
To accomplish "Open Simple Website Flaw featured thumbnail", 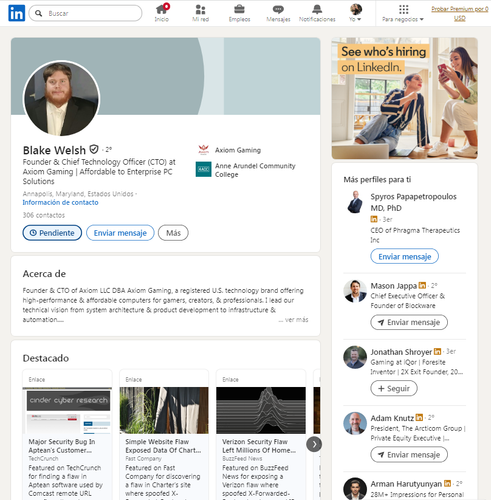I will pyautogui.click(x=164, y=410).
